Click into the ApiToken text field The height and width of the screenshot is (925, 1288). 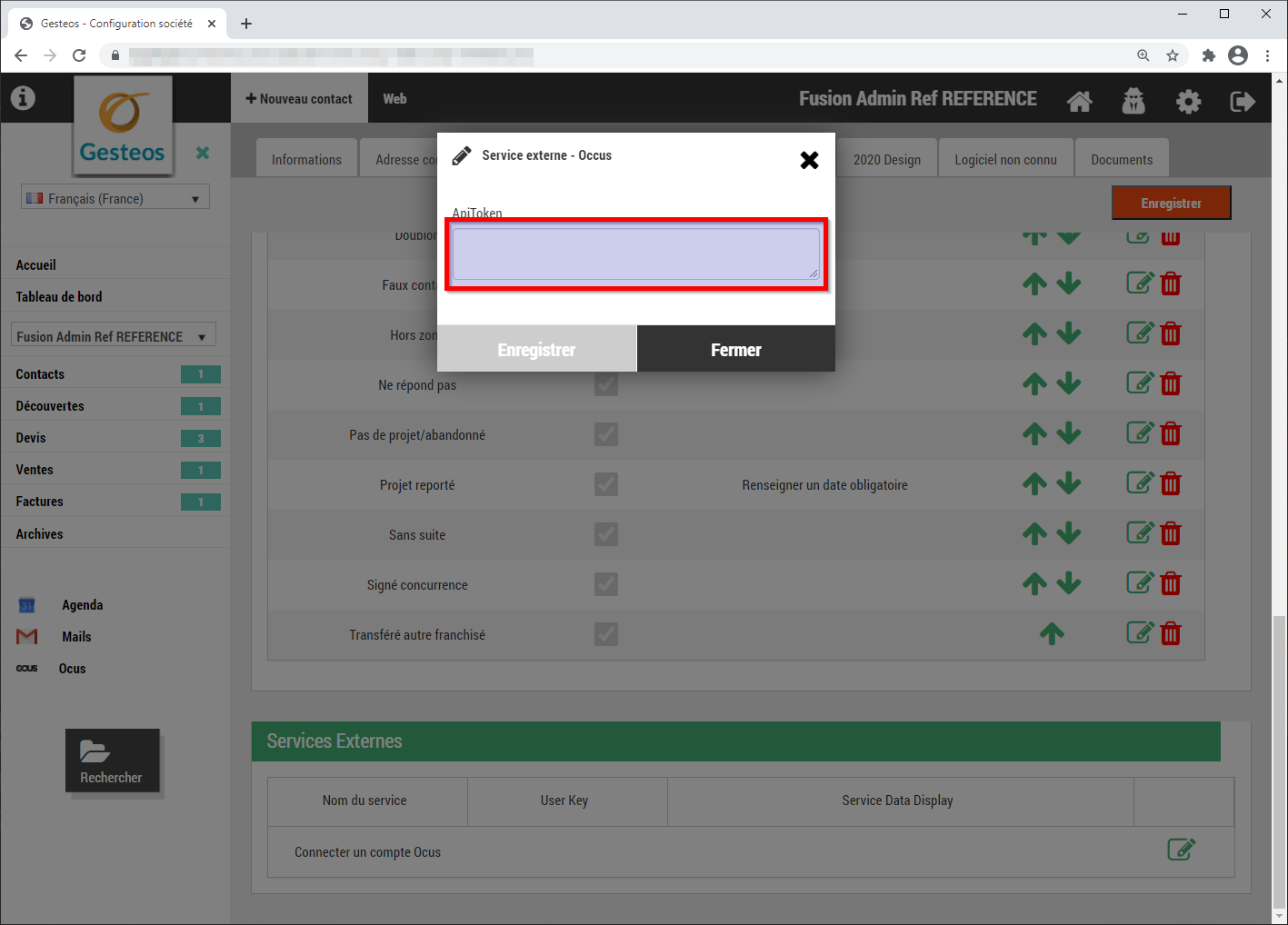(635, 254)
